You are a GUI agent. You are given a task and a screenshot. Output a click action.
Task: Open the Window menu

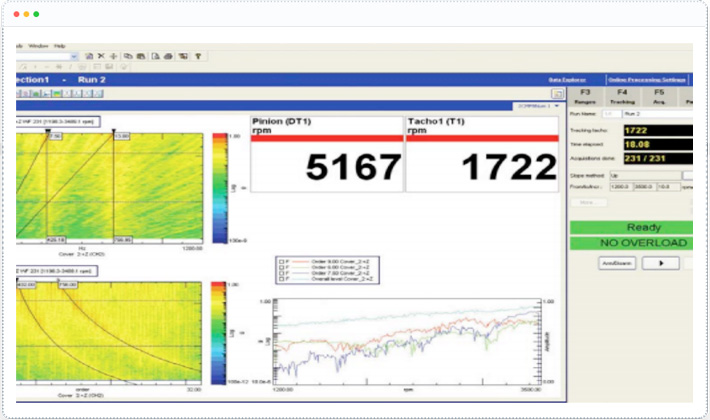tap(38, 45)
